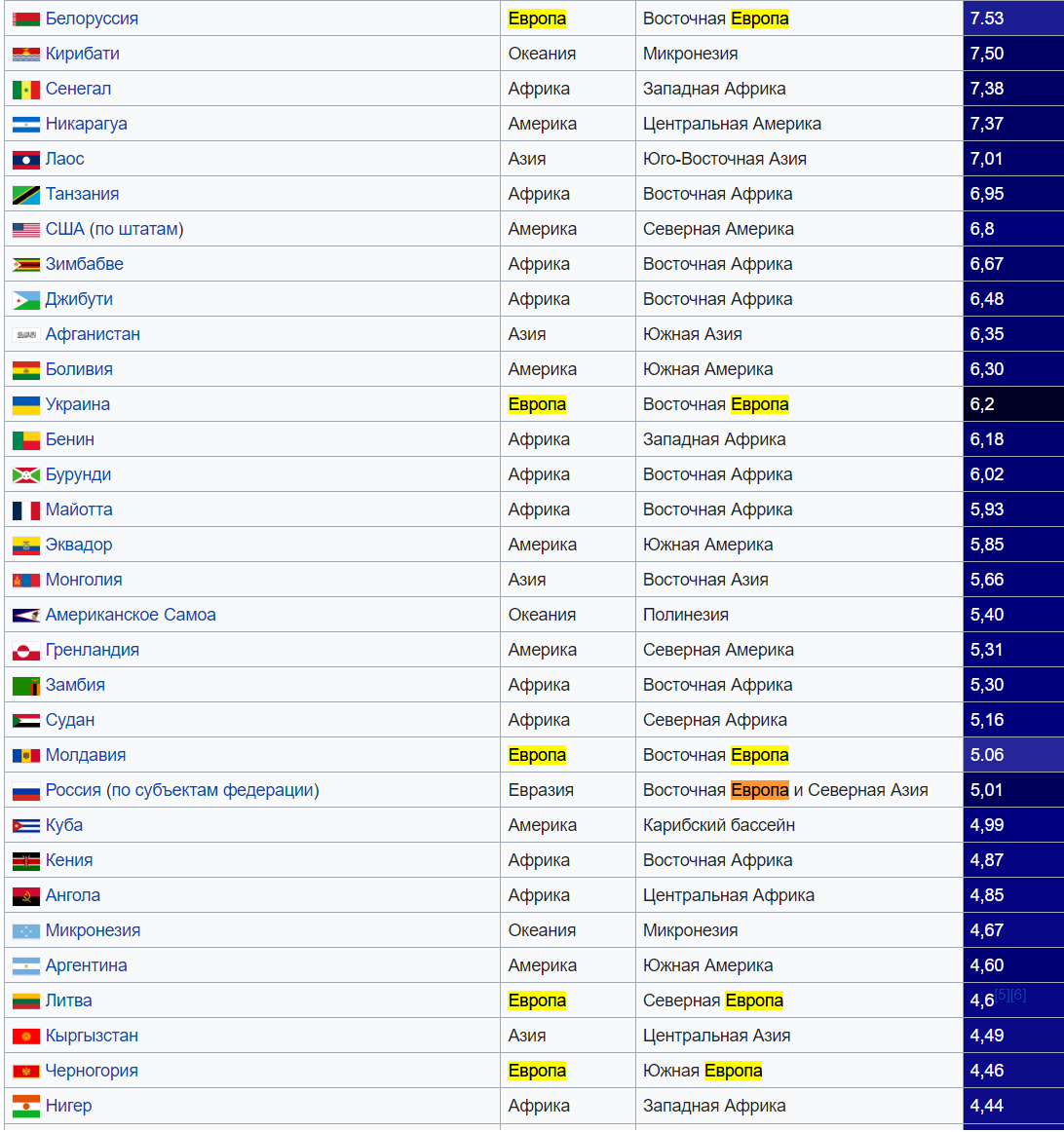Click the Argentina flag icon
The height and width of the screenshot is (1132, 1064).
tap(26, 966)
